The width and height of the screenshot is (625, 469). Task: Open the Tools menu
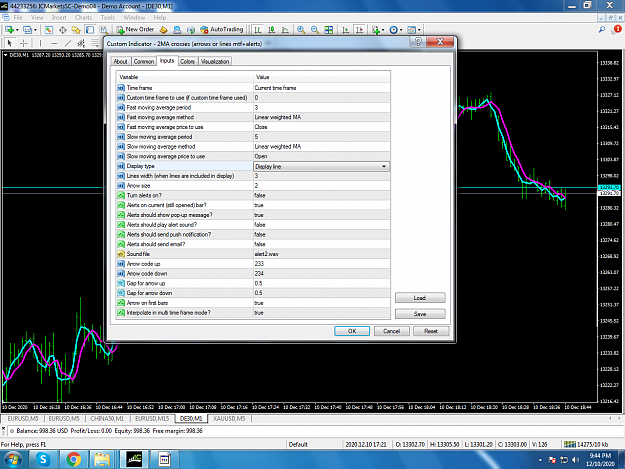[x=108, y=18]
